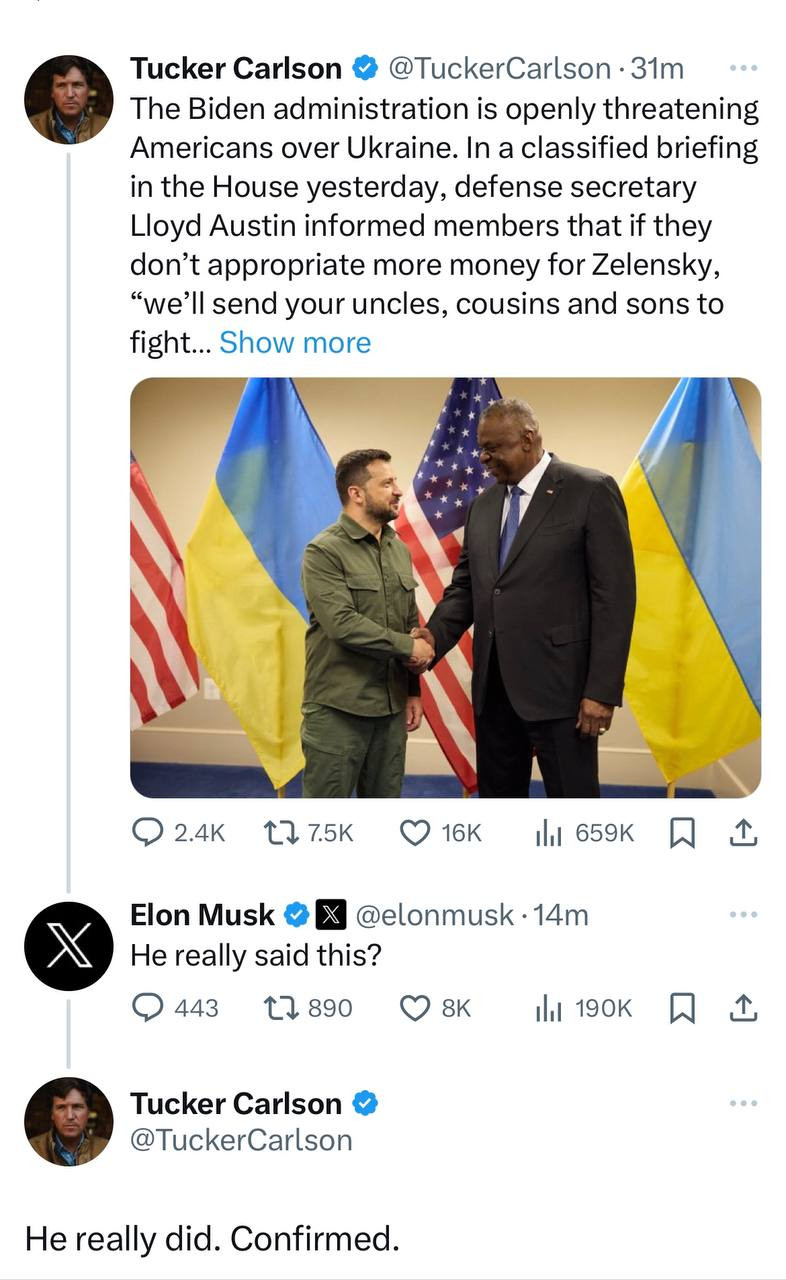Bookmark Tucker Carlson's first tweet

click(680, 832)
